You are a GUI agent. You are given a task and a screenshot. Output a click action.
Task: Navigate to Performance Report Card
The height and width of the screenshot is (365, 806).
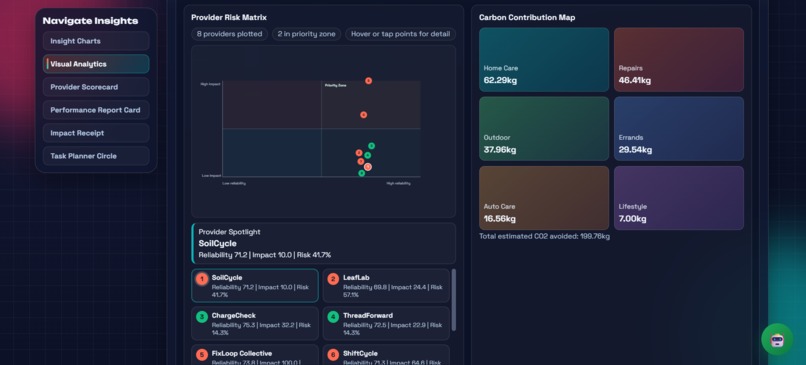coord(96,110)
